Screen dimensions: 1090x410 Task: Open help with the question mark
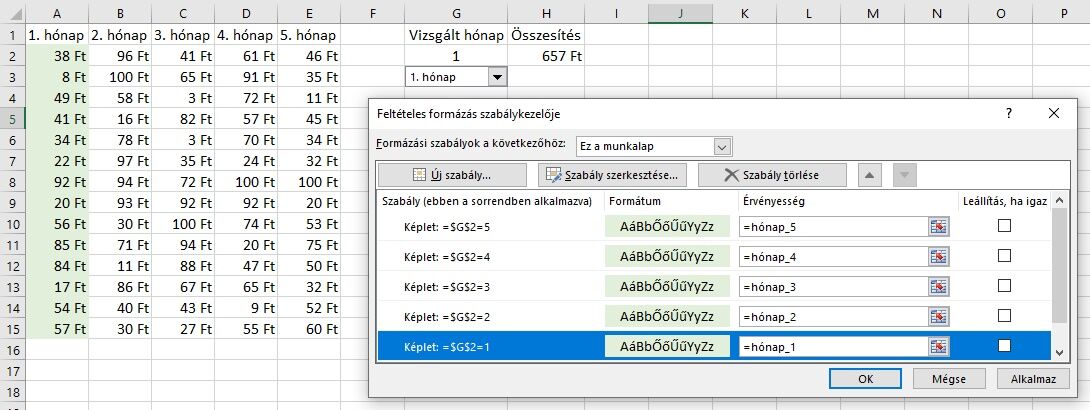click(x=1009, y=113)
